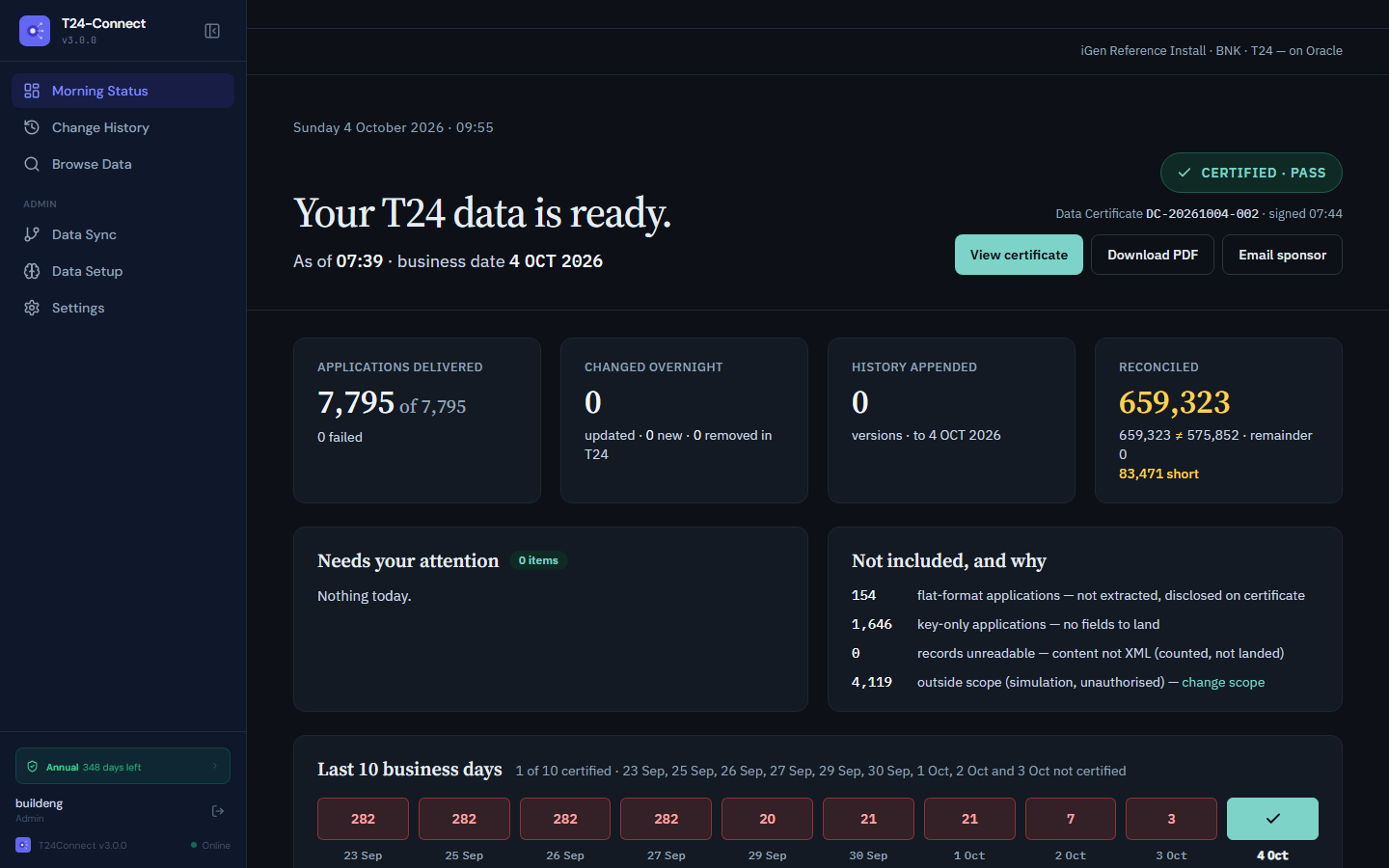The image size is (1389, 868).
Task: Select the 1 Oct business day tile
Action: pyautogui.click(x=969, y=819)
